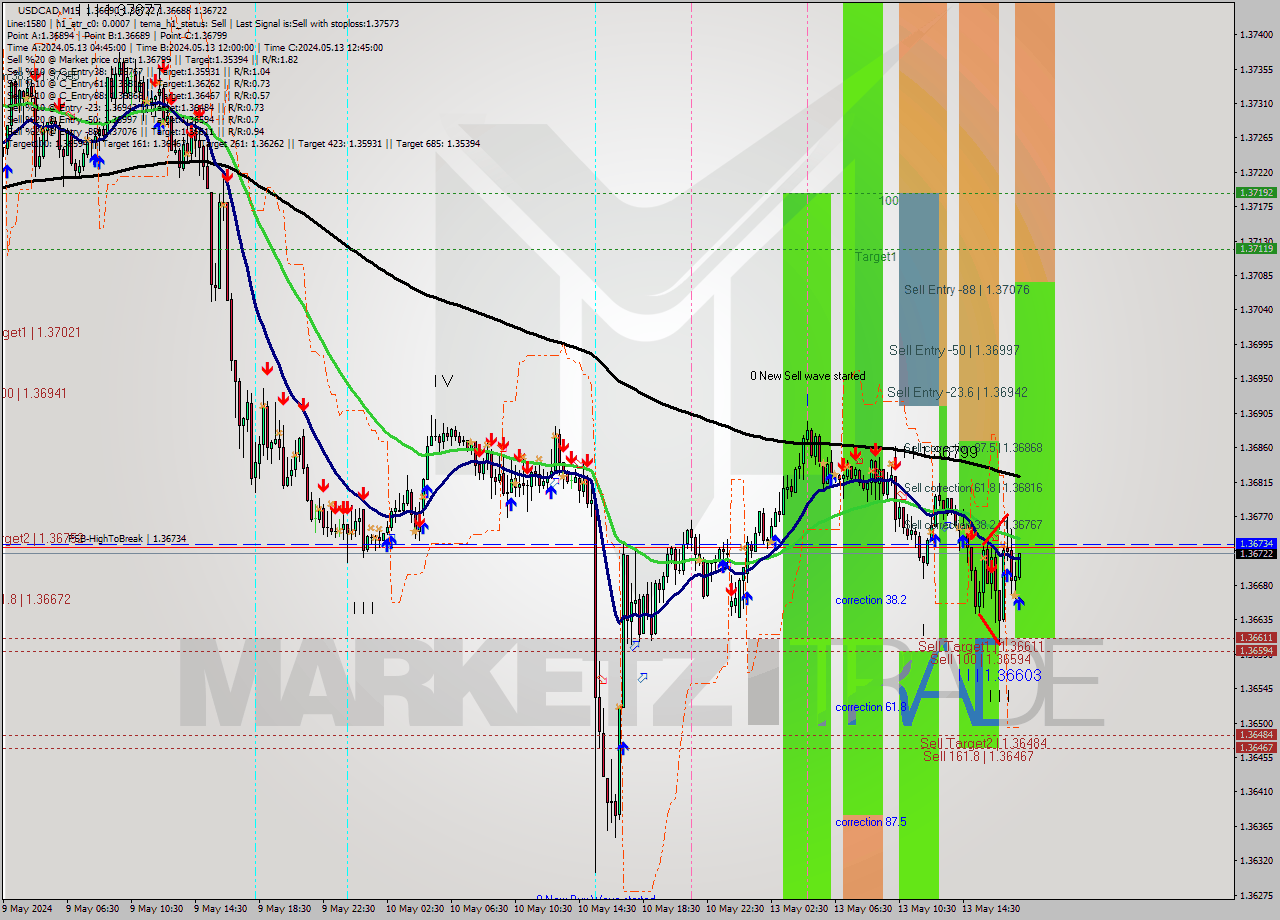Click the 'I V' wave label
Image resolution: width=1280 pixels, height=920 pixels.
point(443,380)
